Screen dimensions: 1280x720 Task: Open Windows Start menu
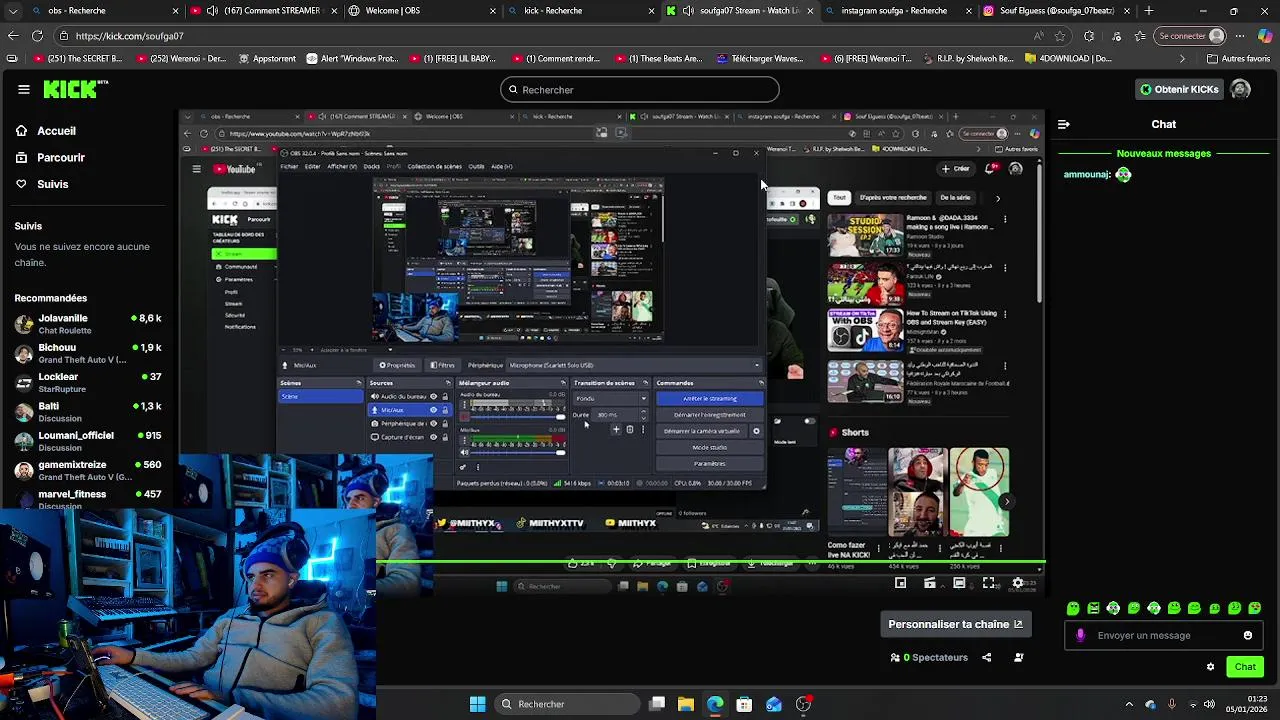[x=477, y=704]
